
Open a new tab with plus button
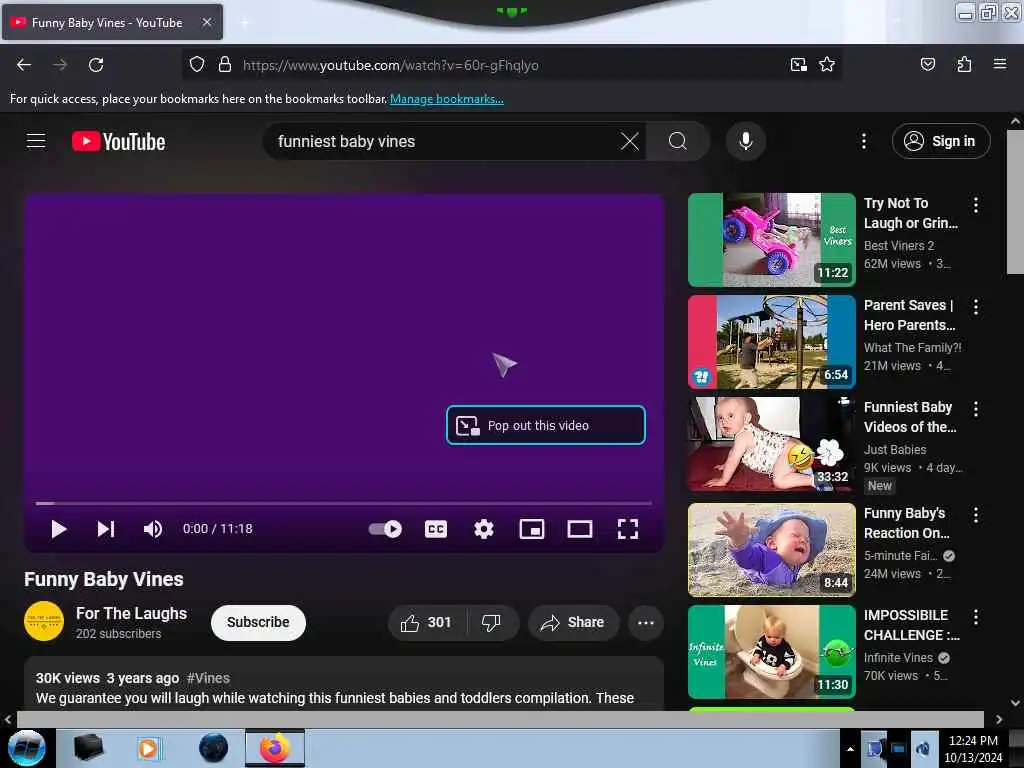click(x=244, y=23)
